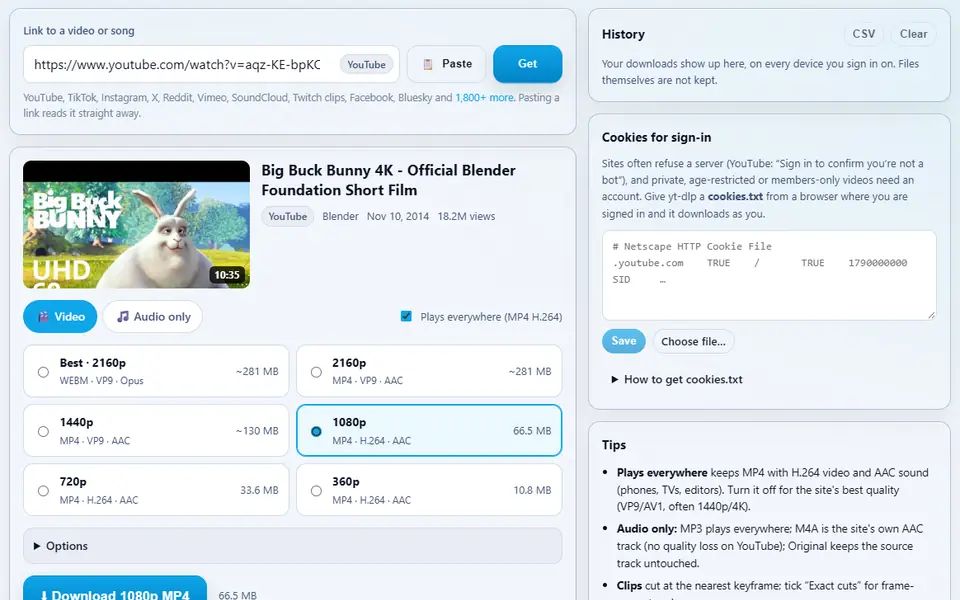The height and width of the screenshot is (600, 960).
Task: Click the bold cookies.txt text in description
Action: (x=735, y=197)
